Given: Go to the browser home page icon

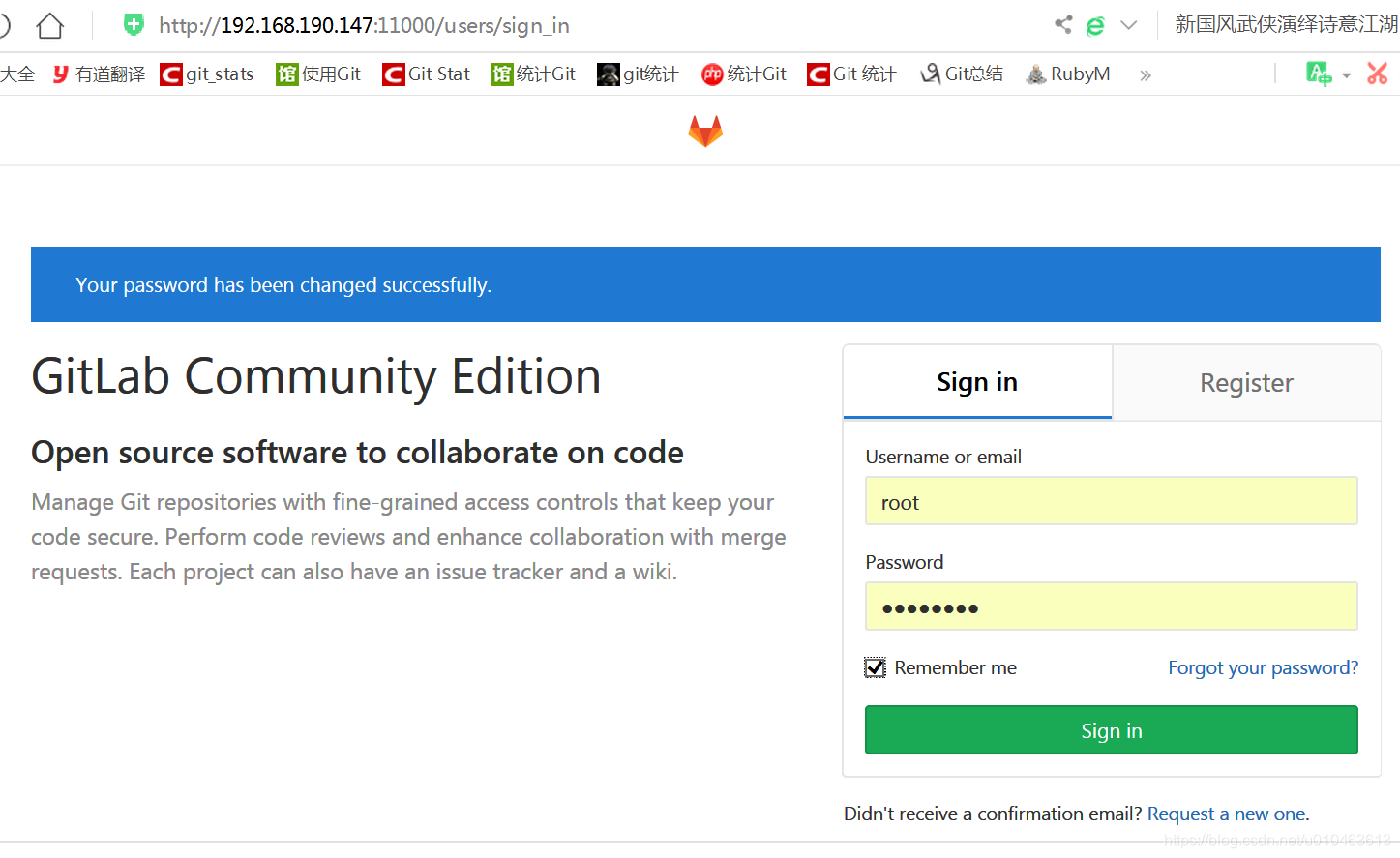Looking at the screenshot, I should pyautogui.click(x=50, y=26).
